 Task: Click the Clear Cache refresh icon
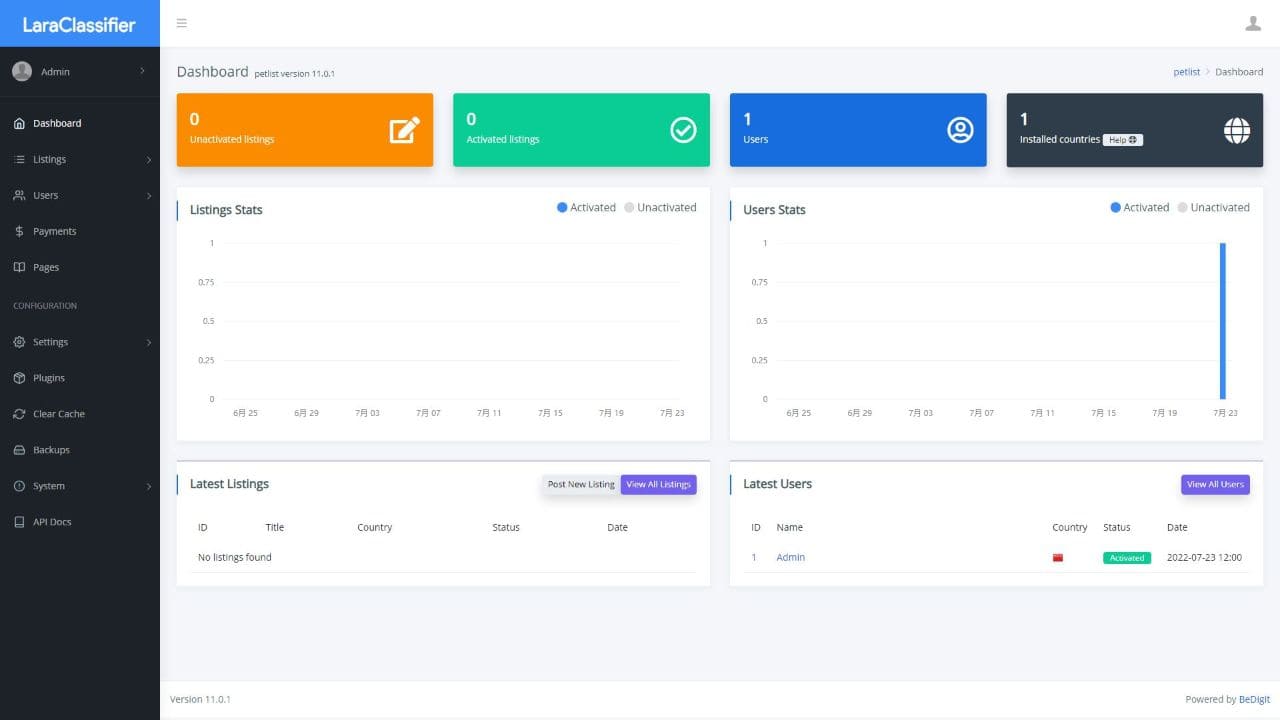(x=19, y=414)
